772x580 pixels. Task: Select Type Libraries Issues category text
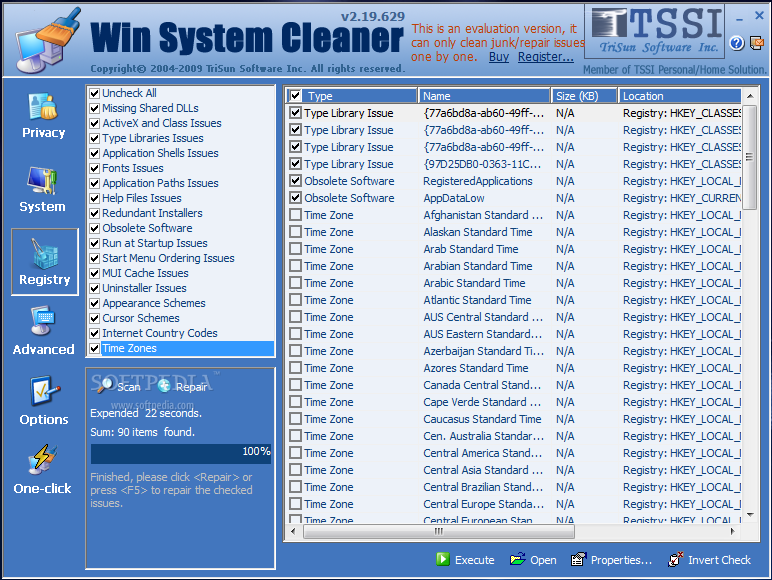[x=153, y=138]
